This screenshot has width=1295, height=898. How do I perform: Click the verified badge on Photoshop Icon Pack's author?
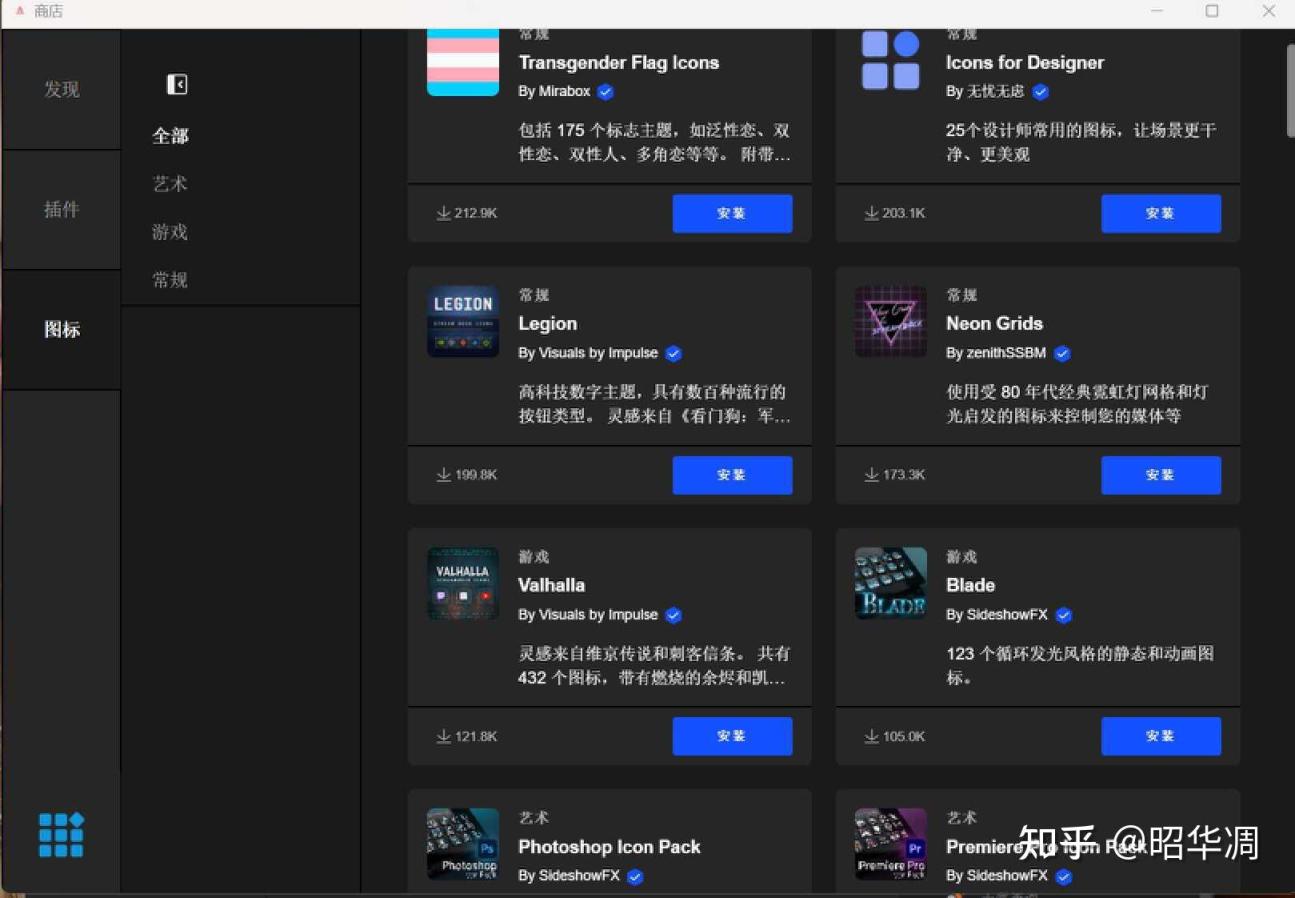pyautogui.click(x=635, y=876)
